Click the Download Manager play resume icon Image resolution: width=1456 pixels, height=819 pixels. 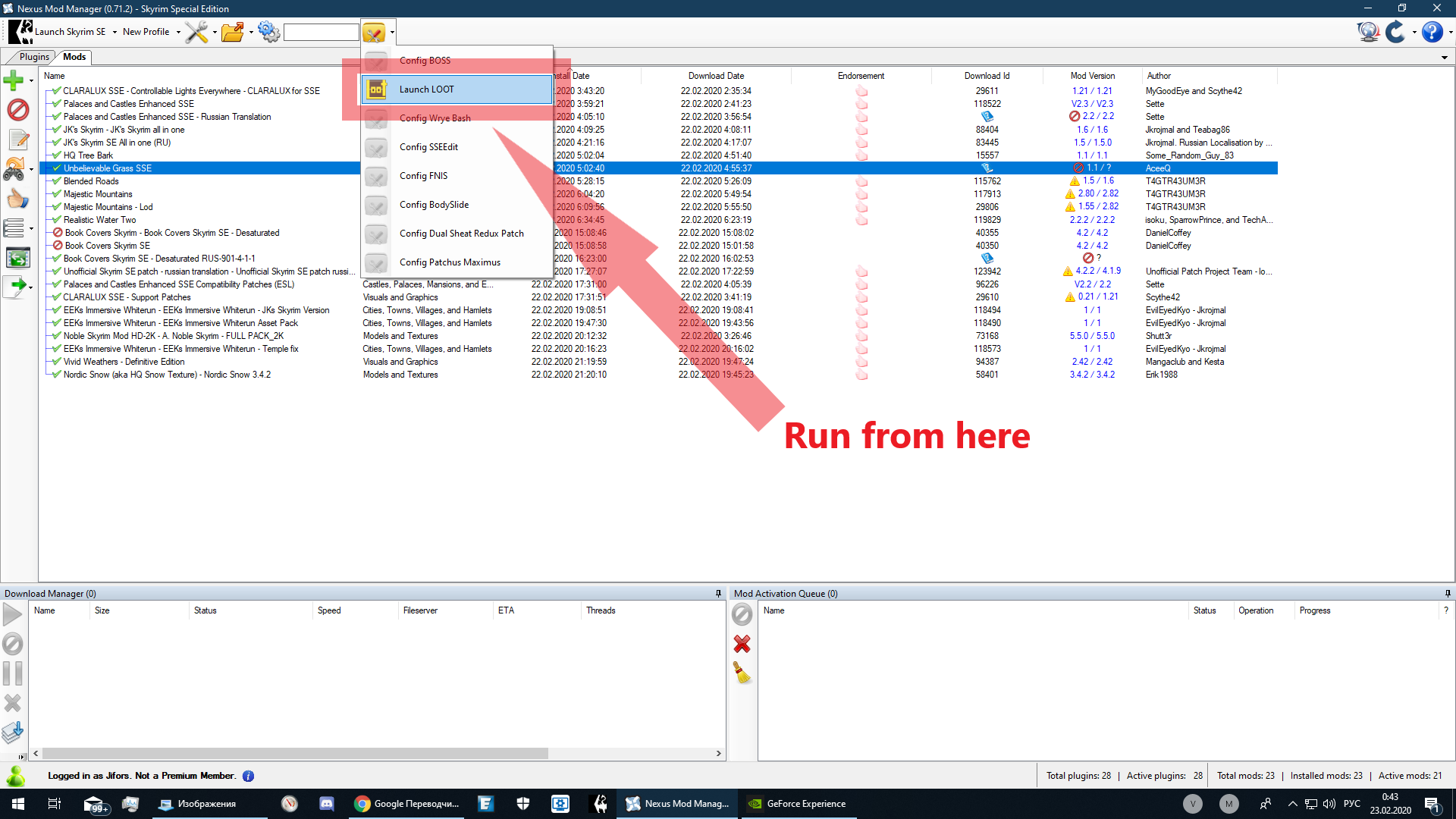[13, 615]
